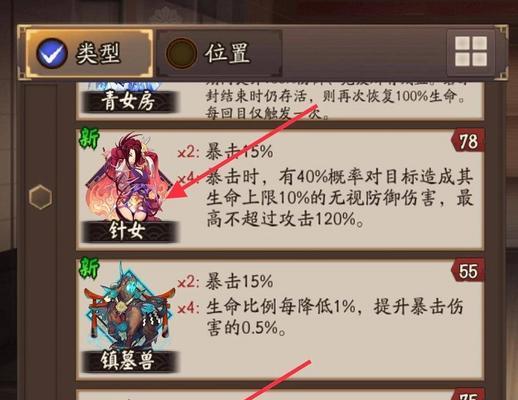This screenshot has width=518, height=400.
Task: Open the grid view icon
Action: coord(471,52)
